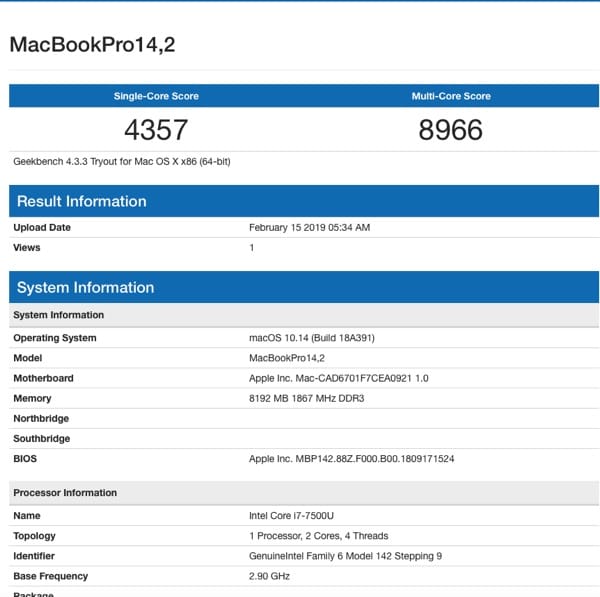Select the Multi-Core Score header
The image size is (600, 597).
[451, 96]
